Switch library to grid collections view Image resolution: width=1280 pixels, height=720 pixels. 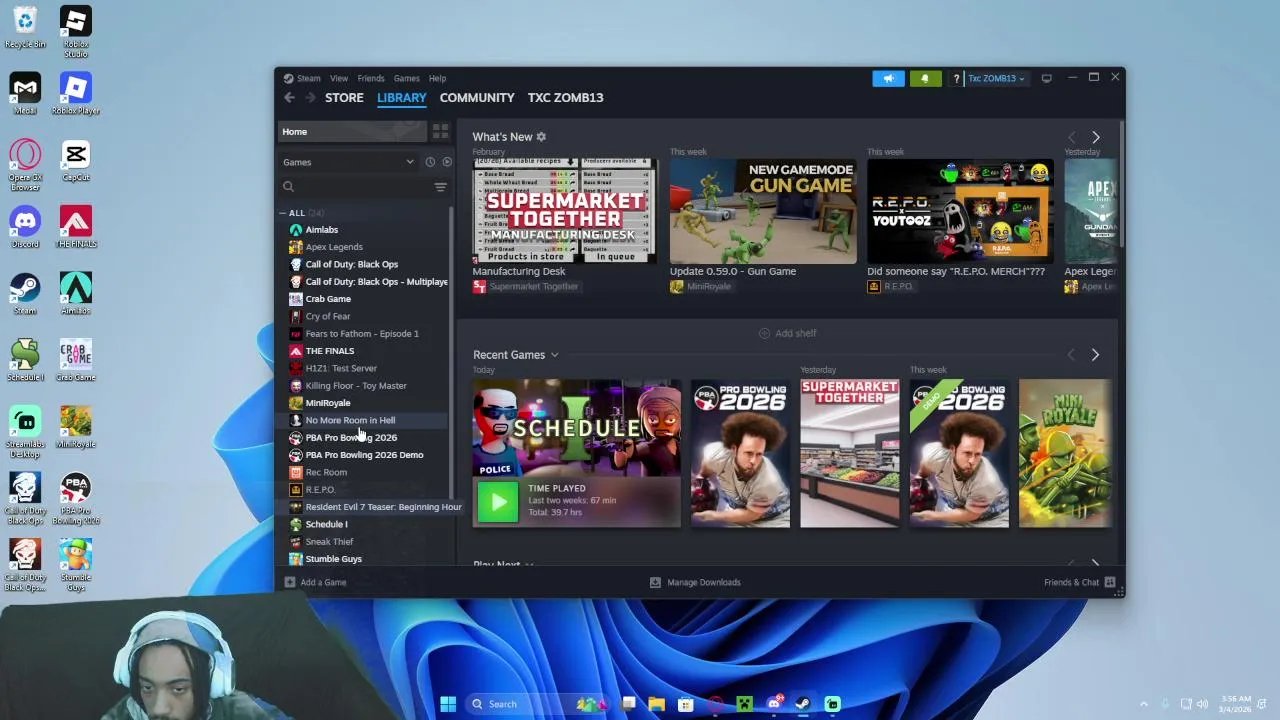(440, 132)
